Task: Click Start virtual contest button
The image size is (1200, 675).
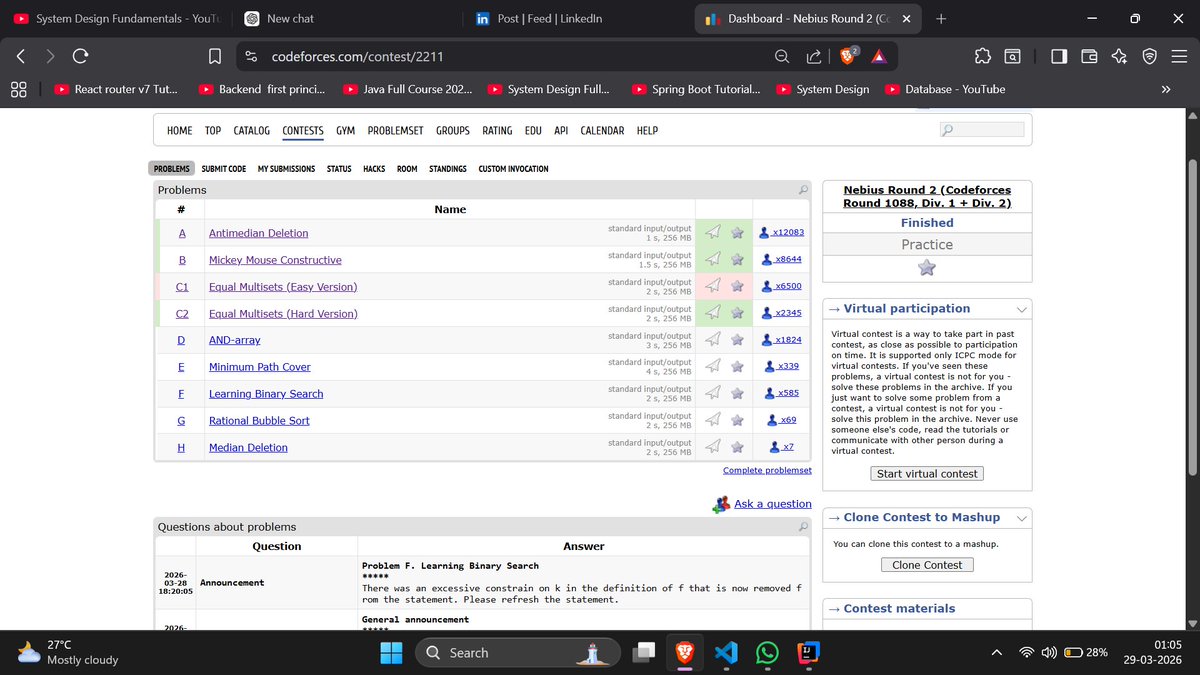Action: coord(927,473)
